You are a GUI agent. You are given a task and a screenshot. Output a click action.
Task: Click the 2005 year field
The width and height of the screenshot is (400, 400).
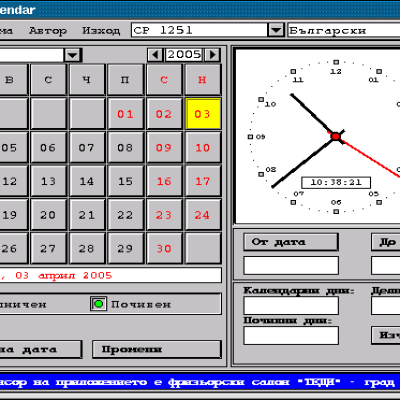point(184,55)
